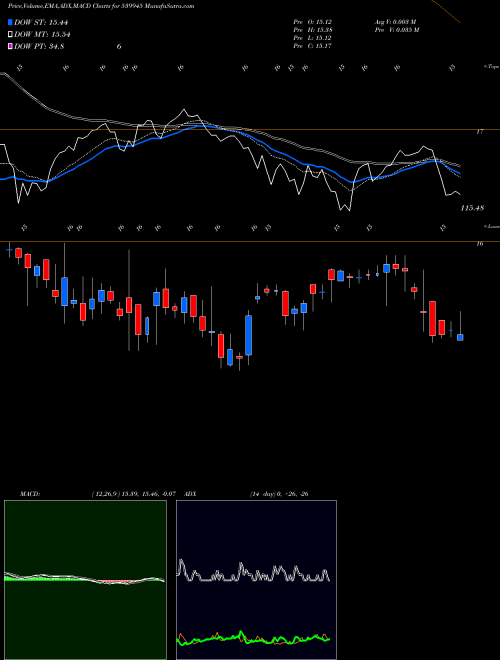The image size is (500, 660).
Task: Click the last blue candlestick on the right
Action: tap(460, 337)
